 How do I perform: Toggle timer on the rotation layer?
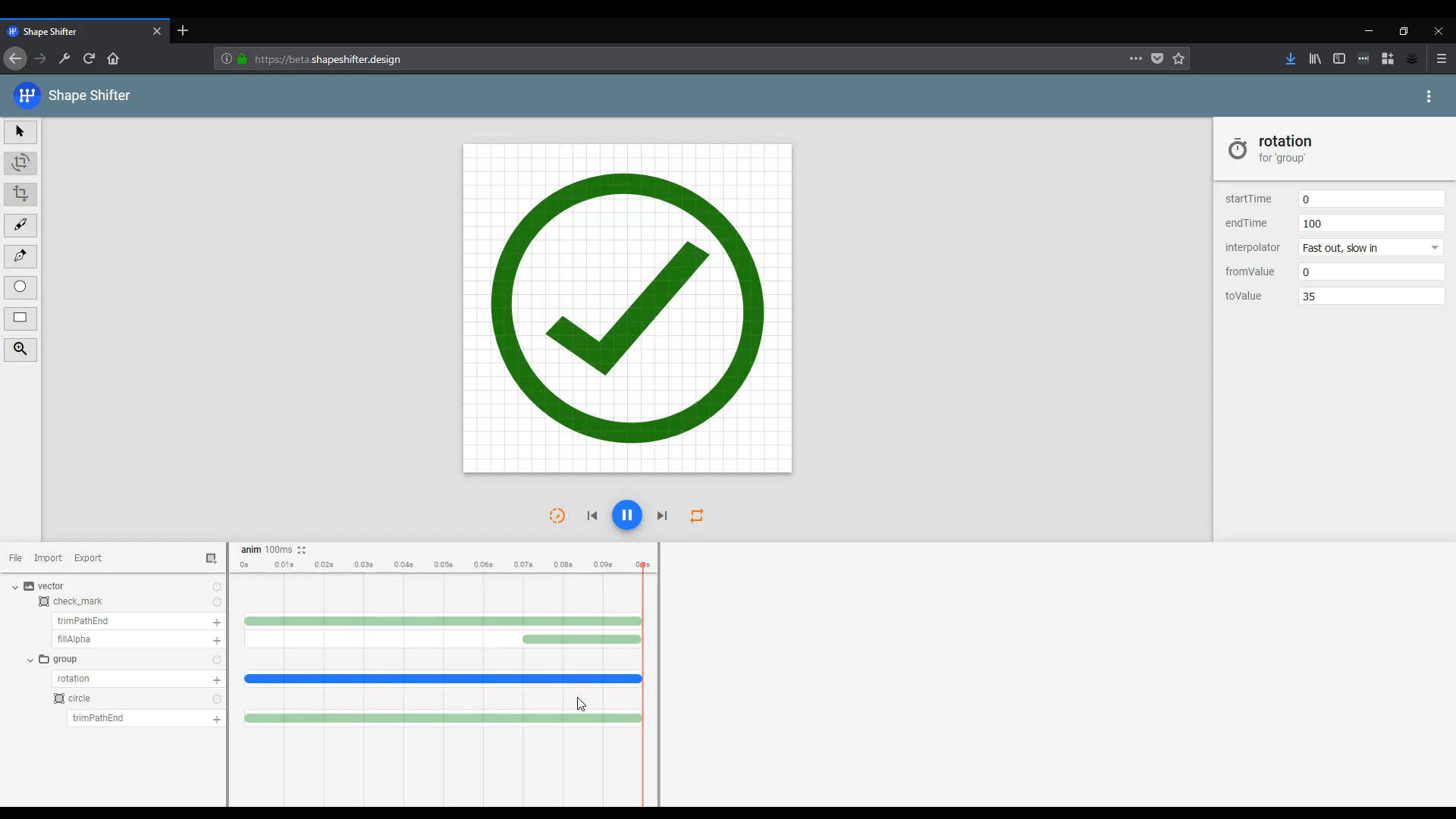coord(217,679)
